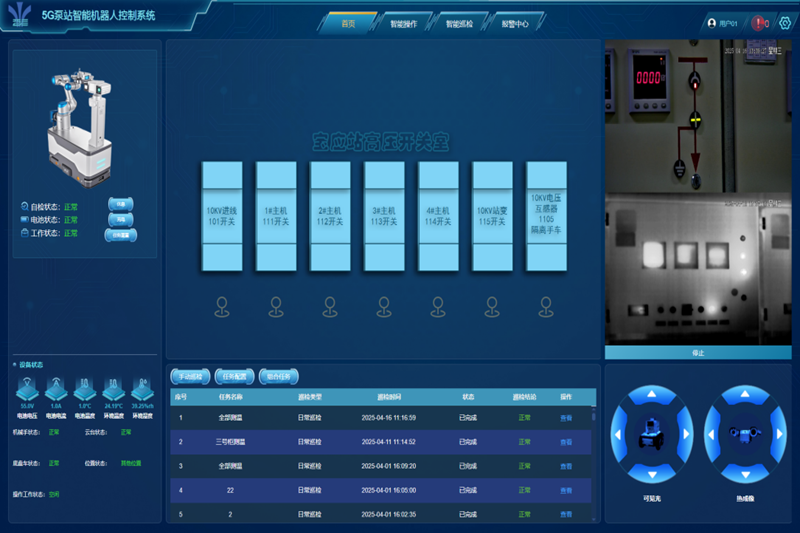
Task: Switch to the 首页 tab
Action: (x=349, y=23)
